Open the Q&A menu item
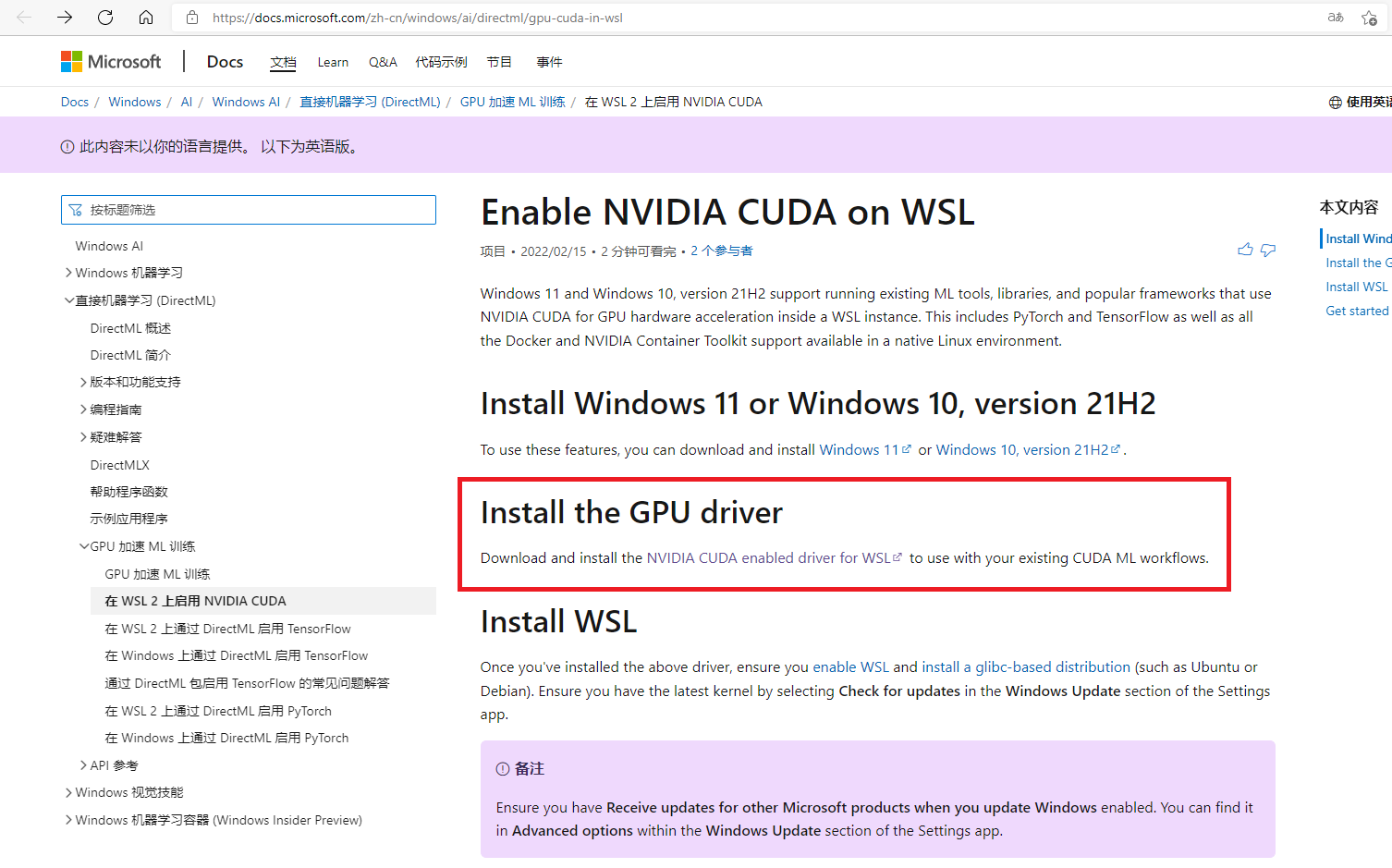This screenshot has height=868, width=1392. [x=383, y=62]
